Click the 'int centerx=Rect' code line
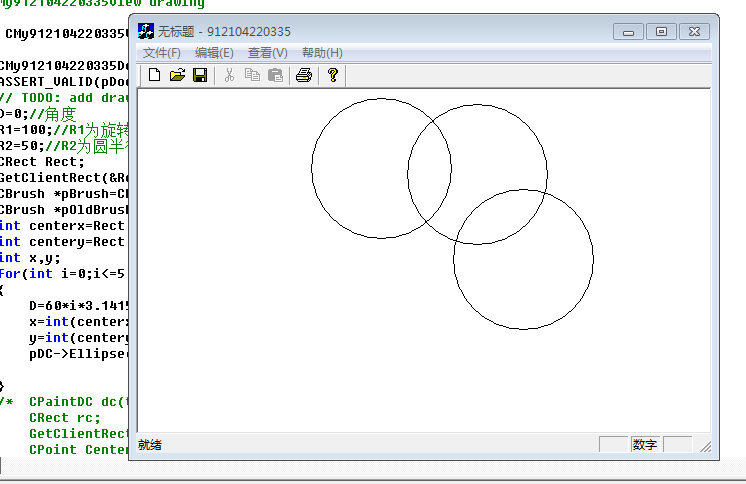 click(x=62, y=226)
